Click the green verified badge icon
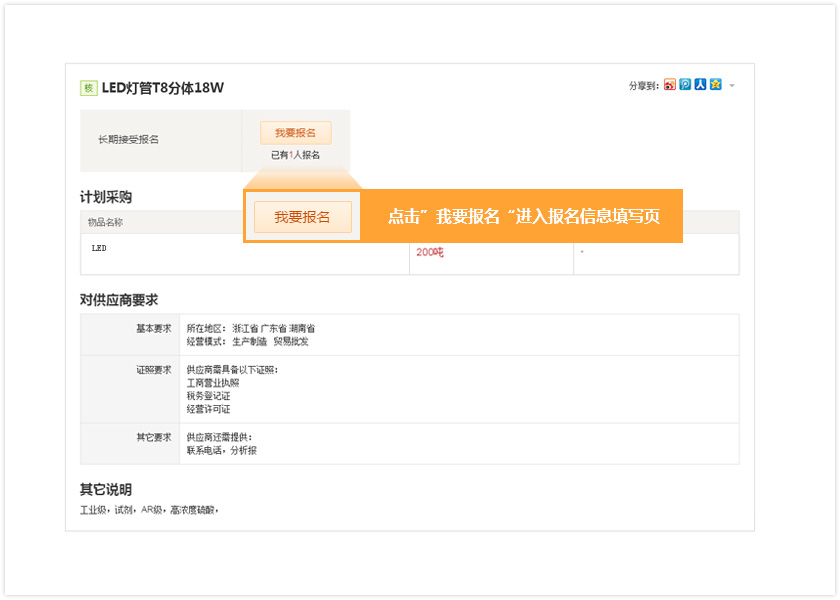The width and height of the screenshot is (840, 600). [x=88, y=88]
